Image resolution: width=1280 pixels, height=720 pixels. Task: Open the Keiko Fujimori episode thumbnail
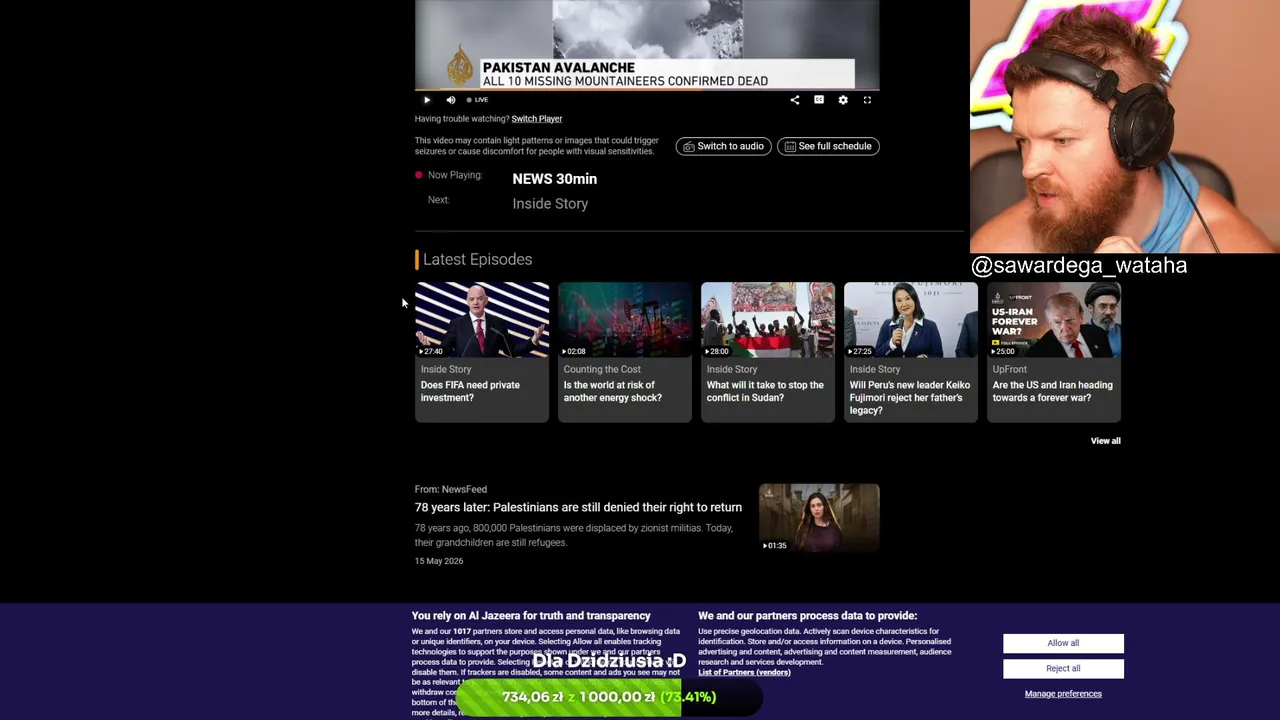click(911, 320)
